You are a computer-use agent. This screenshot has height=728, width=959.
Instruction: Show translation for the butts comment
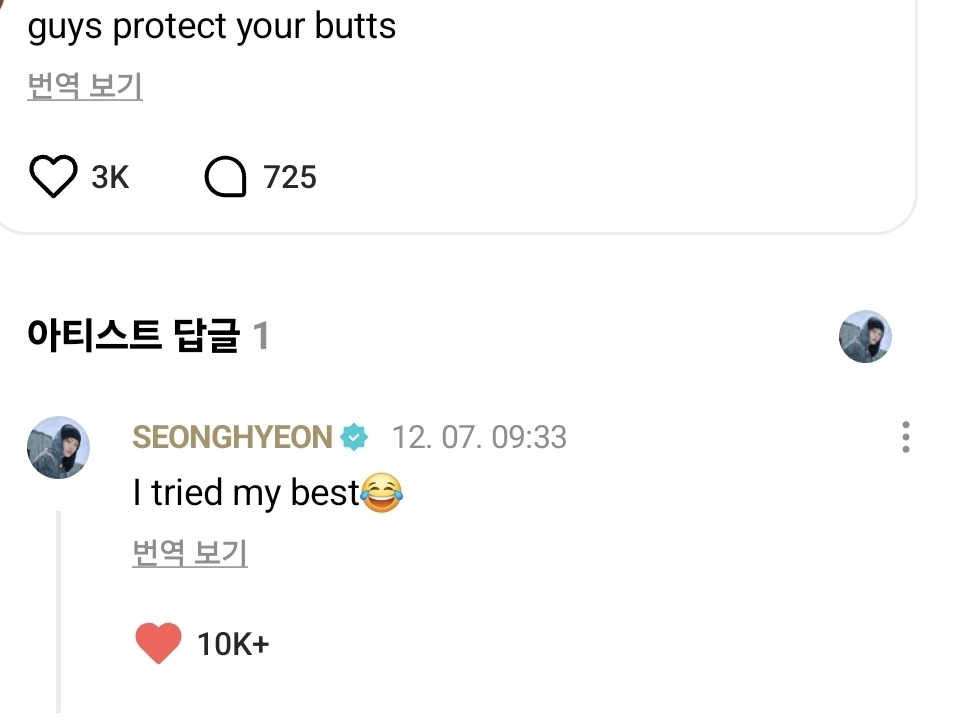pyautogui.click(x=85, y=87)
